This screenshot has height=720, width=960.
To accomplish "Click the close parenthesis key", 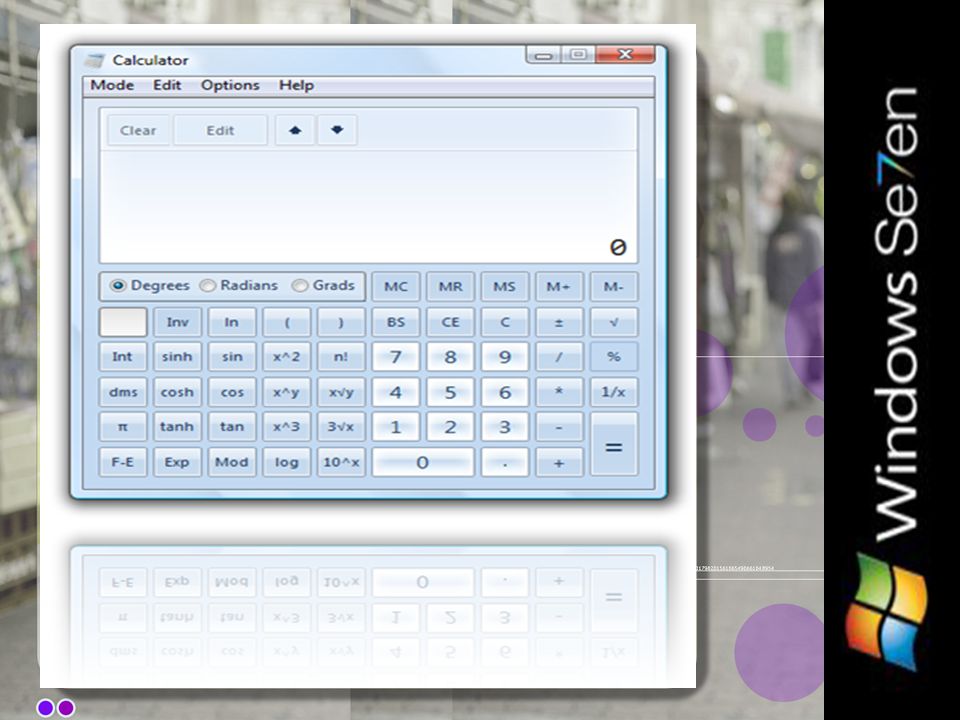I will coord(341,322).
